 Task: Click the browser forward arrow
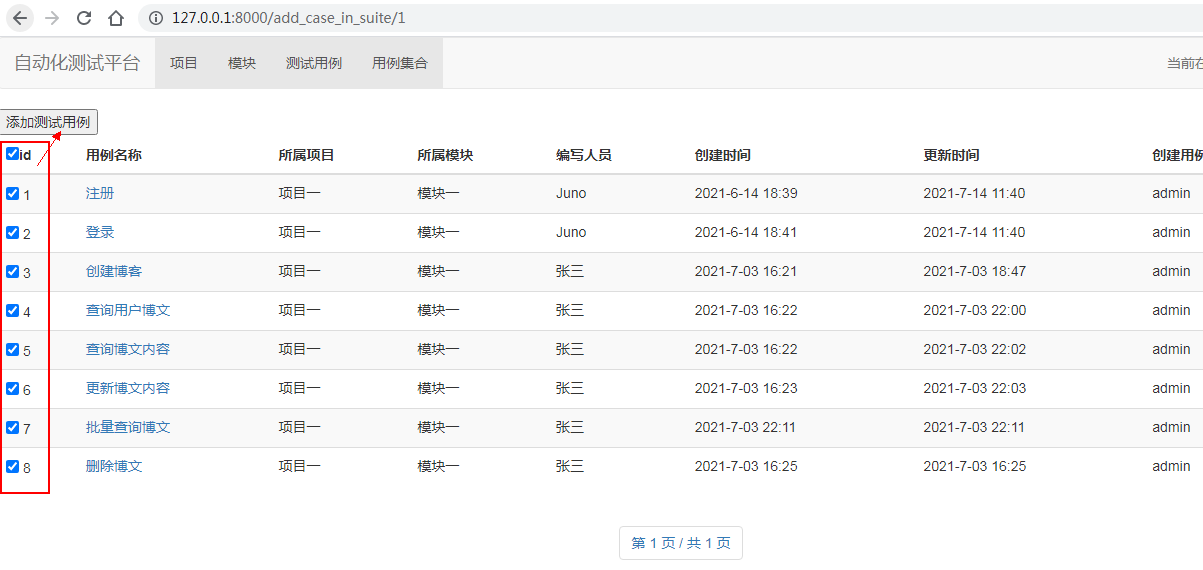(52, 18)
